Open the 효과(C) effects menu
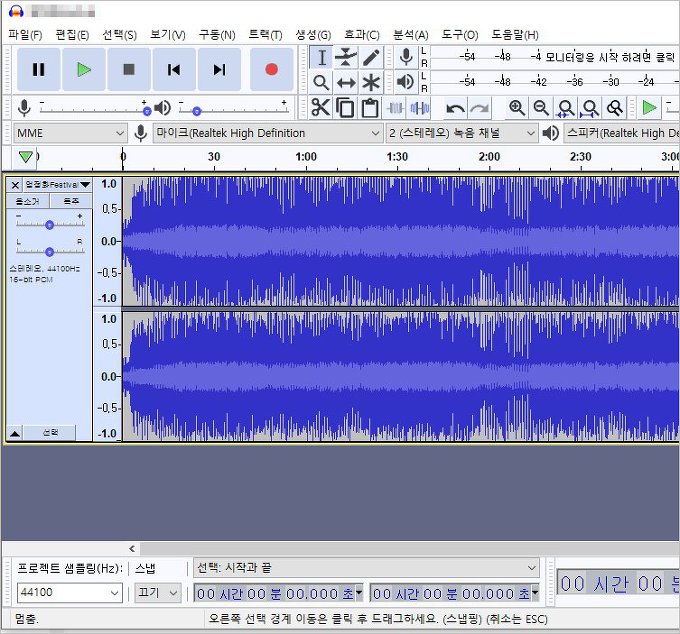The height and width of the screenshot is (634, 680). click(361, 35)
